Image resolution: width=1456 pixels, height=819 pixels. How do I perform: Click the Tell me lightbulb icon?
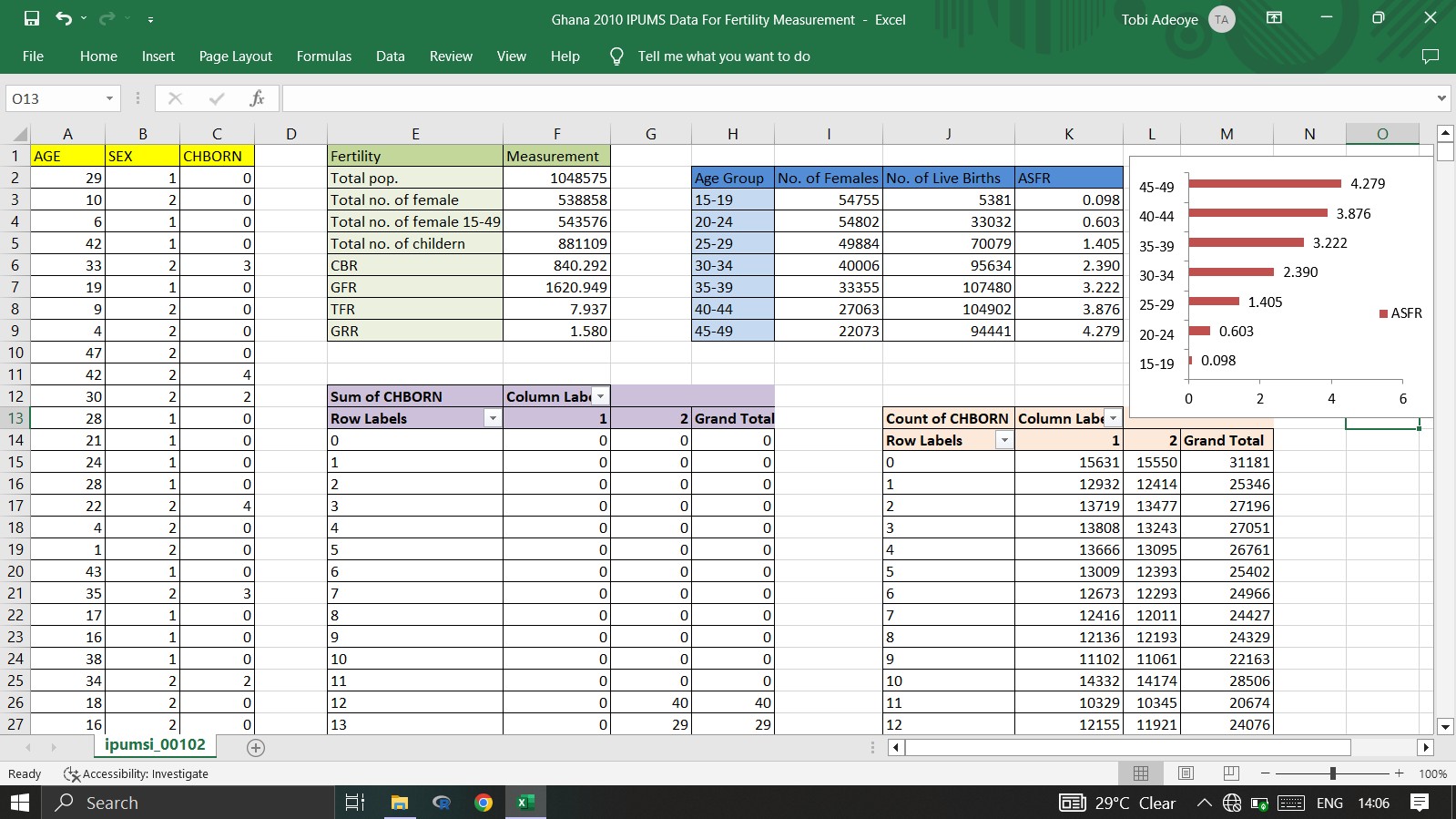pyautogui.click(x=616, y=56)
